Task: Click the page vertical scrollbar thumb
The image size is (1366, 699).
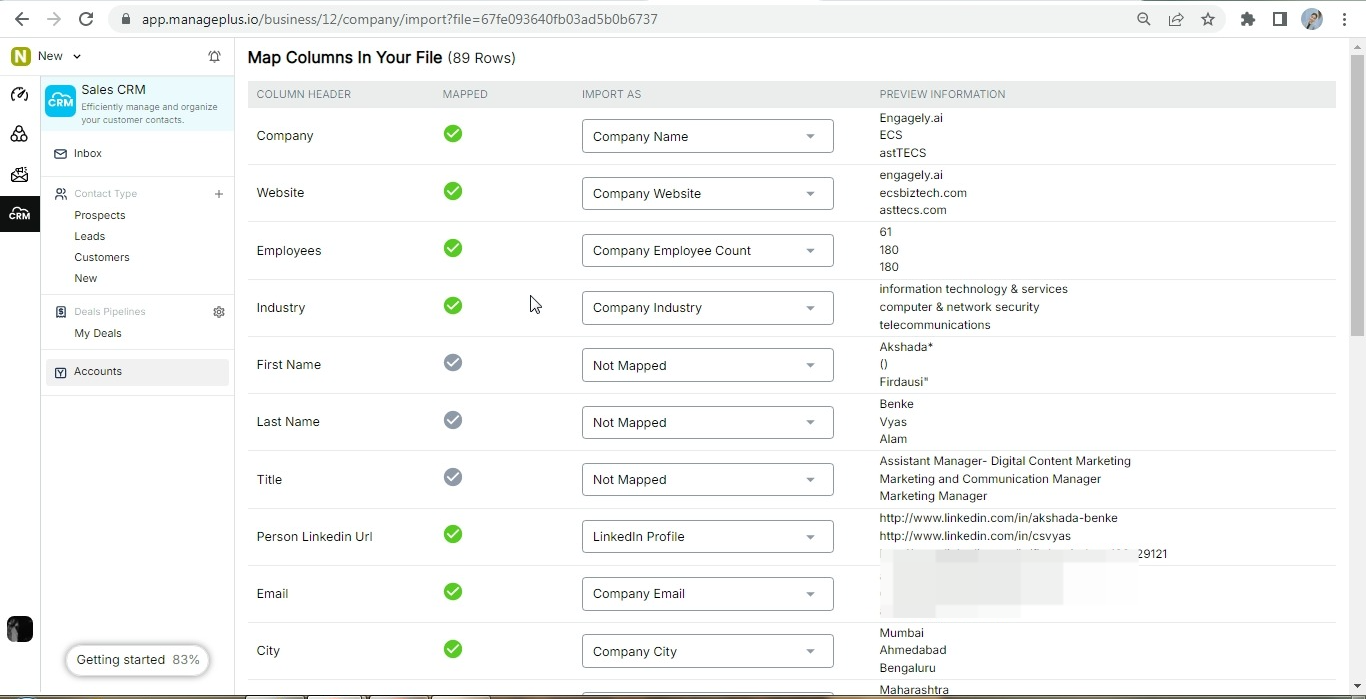Action: 1357,195
